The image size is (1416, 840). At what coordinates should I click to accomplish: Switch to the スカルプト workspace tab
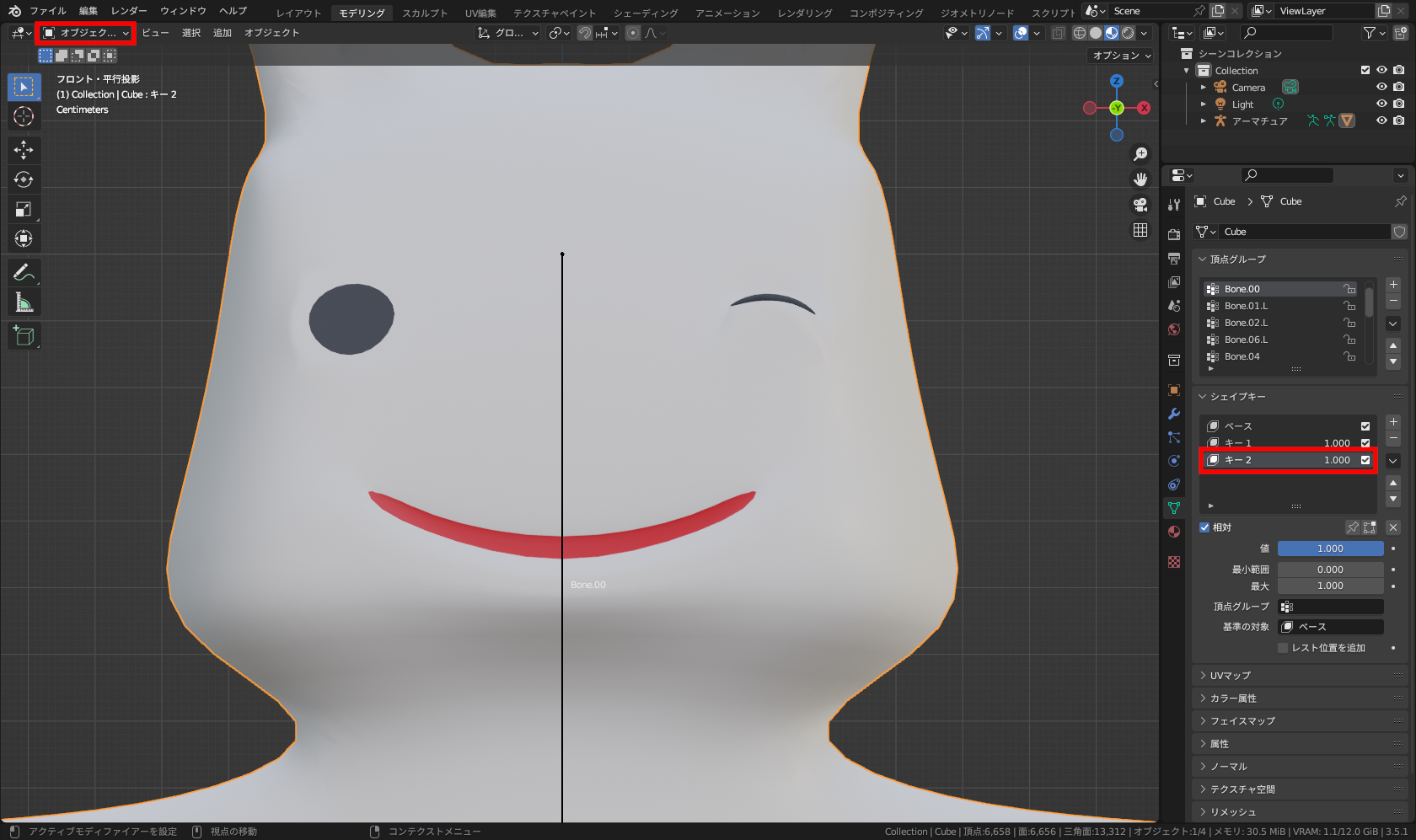425,13
